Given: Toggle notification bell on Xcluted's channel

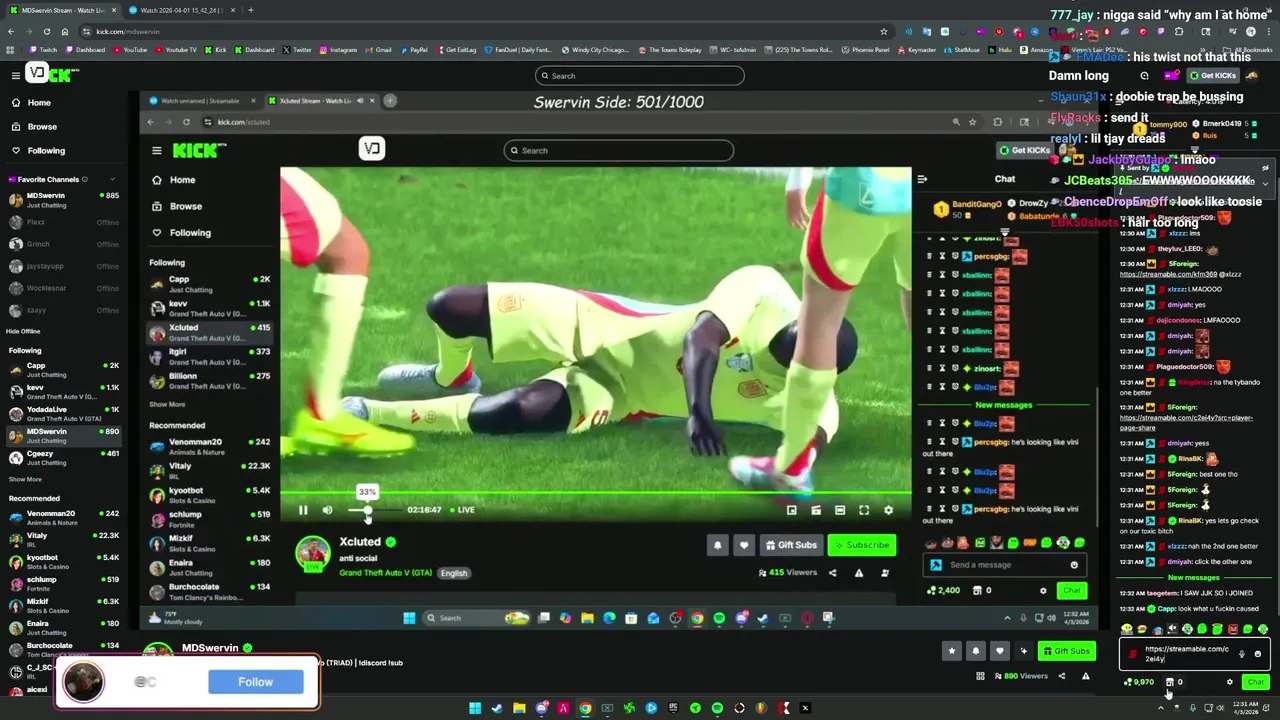Looking at the screenshot, I should pos(717,545).
